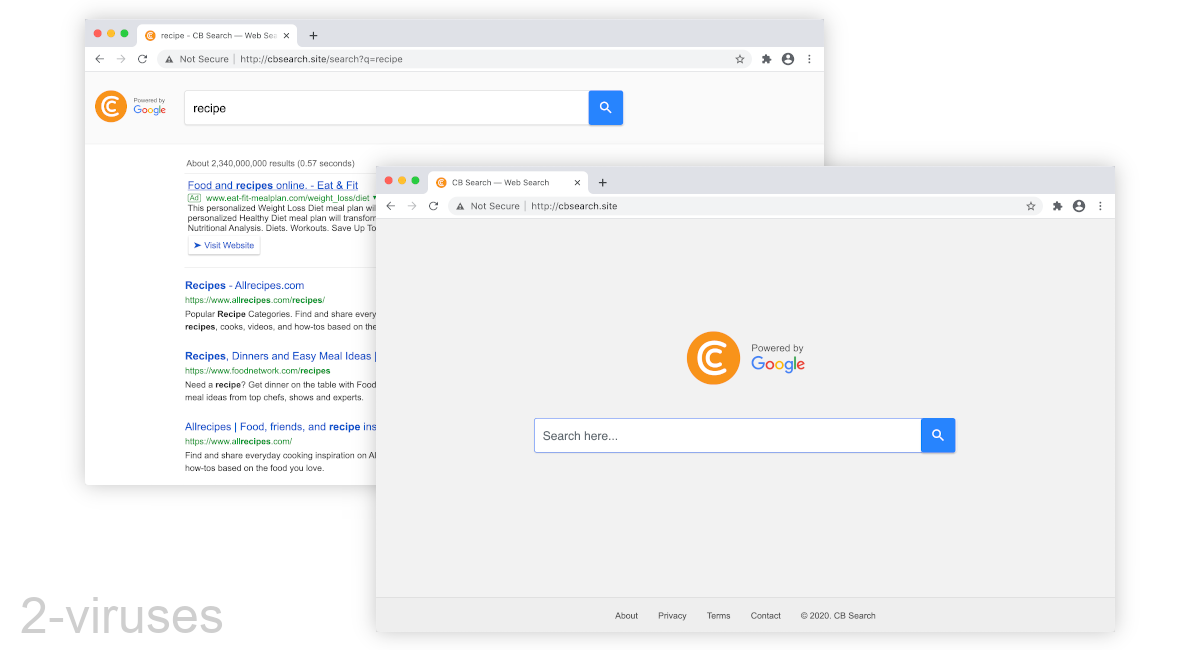Click the Contact link in the footer
Image resolution: width=1200 pixels, height=650 pixels.
pyautogui.click(x=765, y=615)
